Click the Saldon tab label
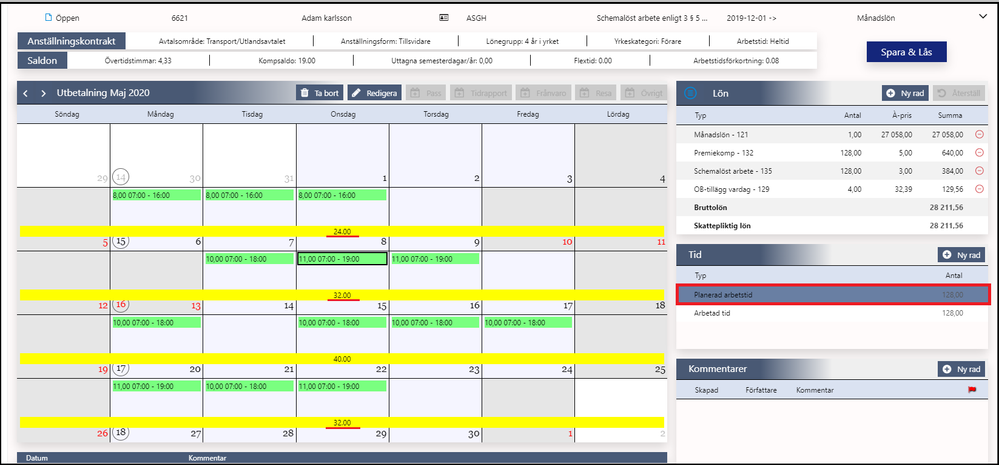 [x=42, y=61]
